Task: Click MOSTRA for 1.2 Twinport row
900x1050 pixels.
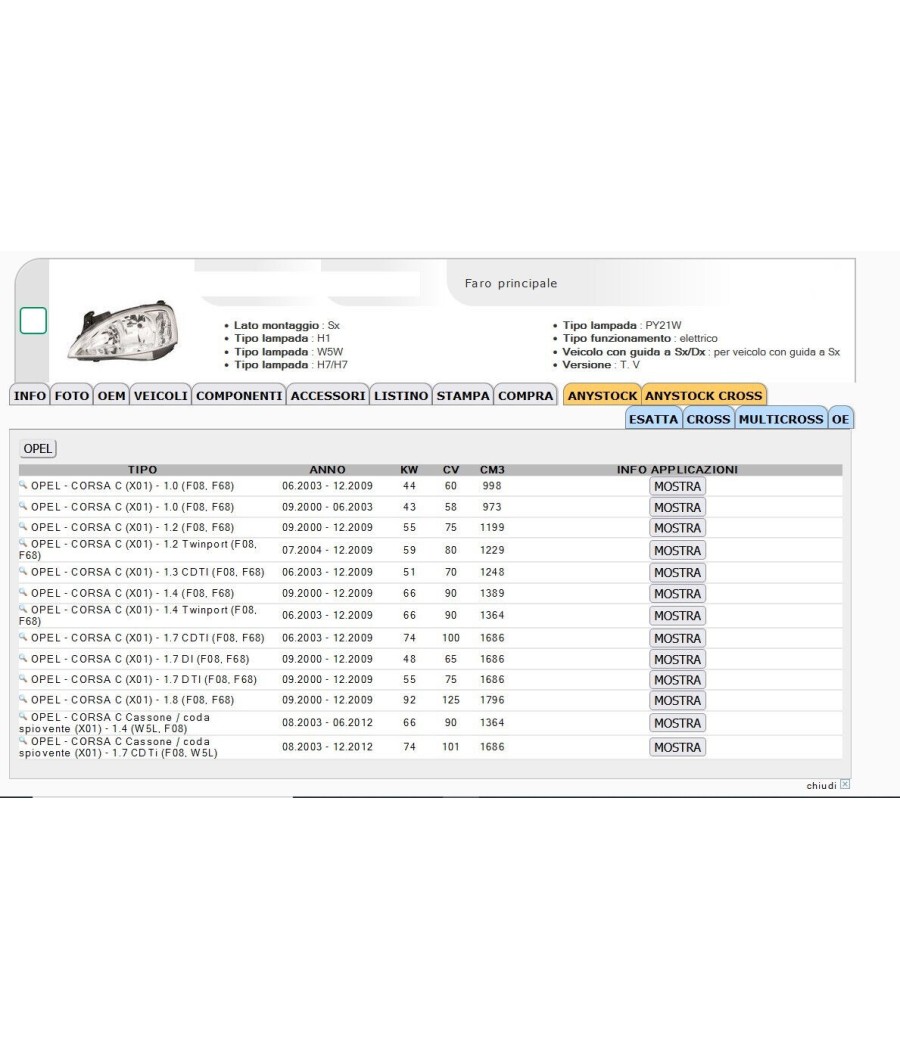Action: click(x=678, y=550)
